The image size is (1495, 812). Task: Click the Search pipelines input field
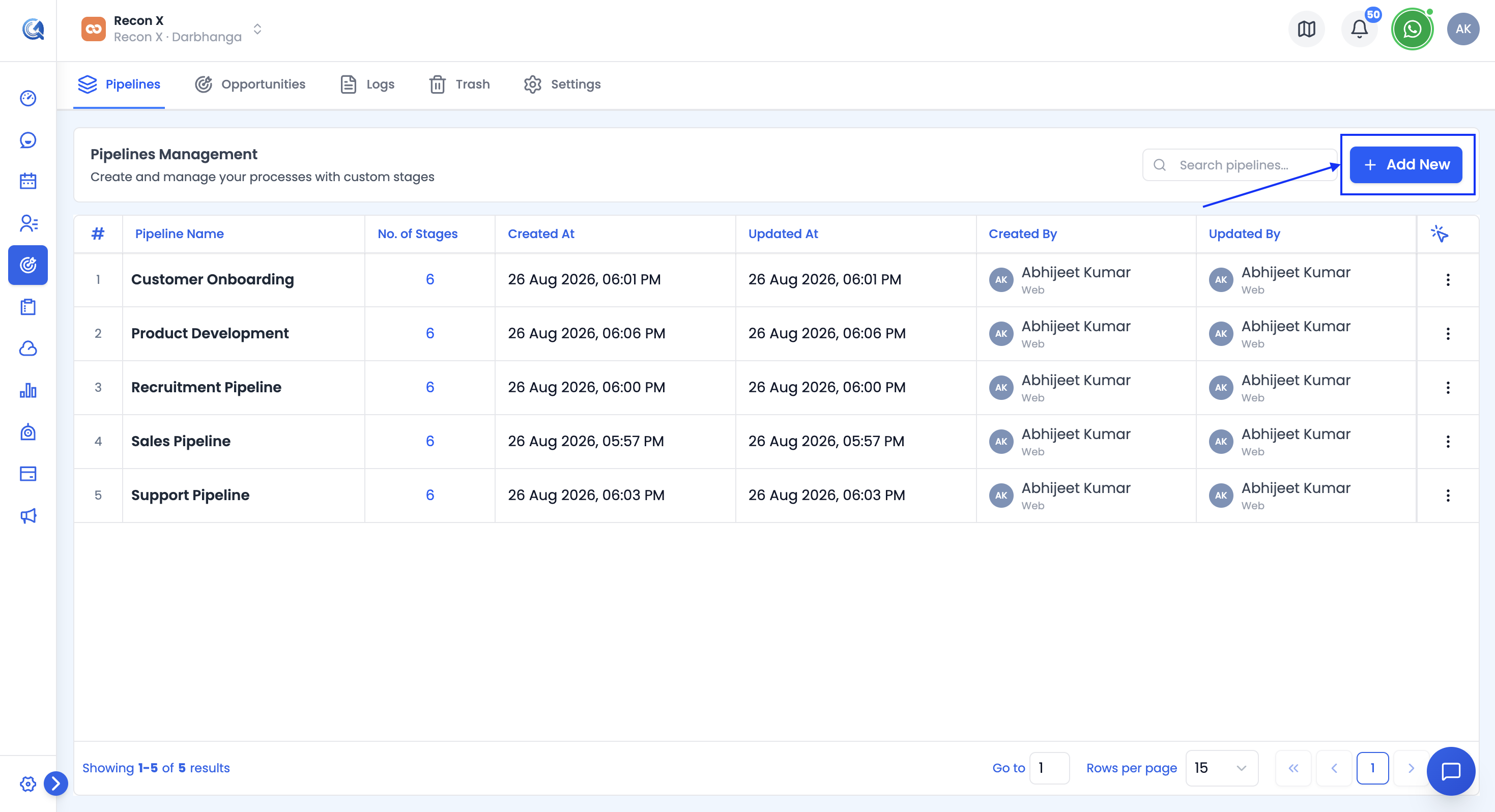tap(1240, 165)
